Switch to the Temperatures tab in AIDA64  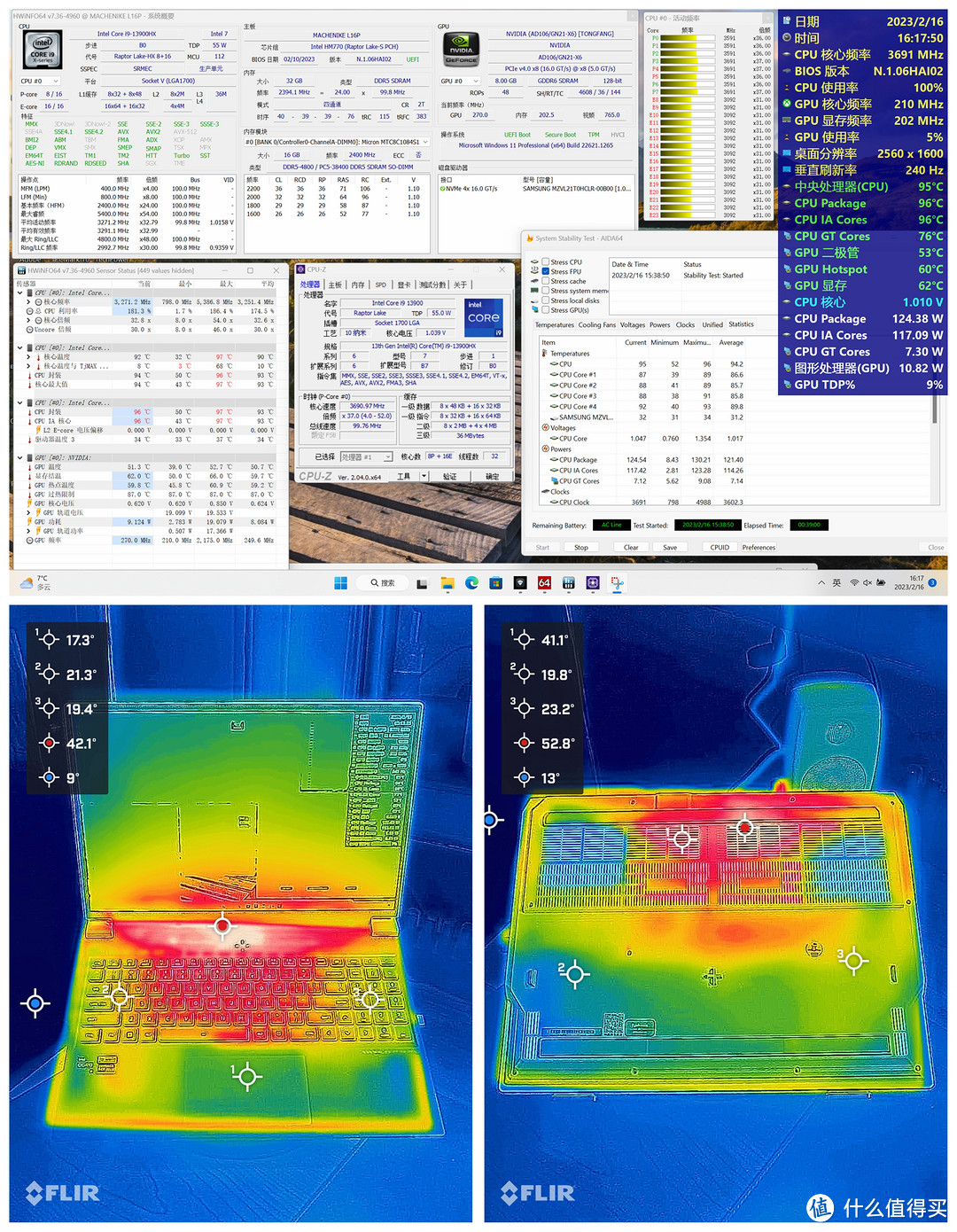tap(555, 325)
